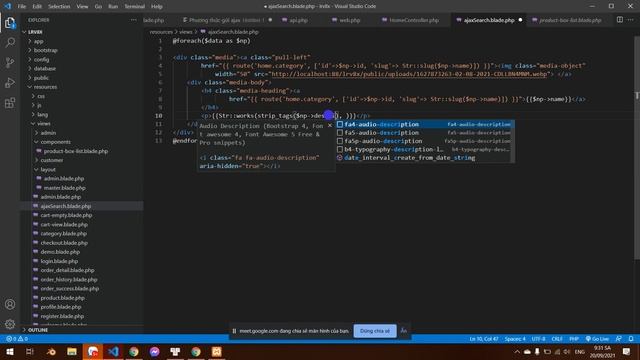Click Ln 10, Col 47 in status bar
This screenshot has height=360, width=640.
coord(484,339)
